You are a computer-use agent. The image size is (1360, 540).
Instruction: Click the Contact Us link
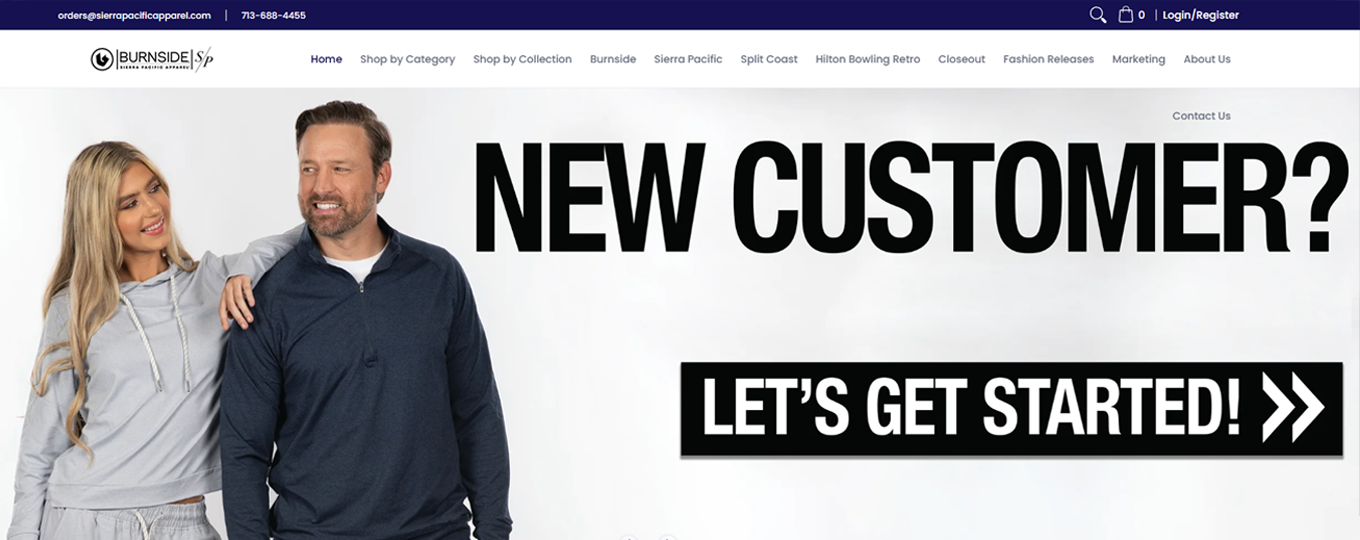click(1201, 116)
